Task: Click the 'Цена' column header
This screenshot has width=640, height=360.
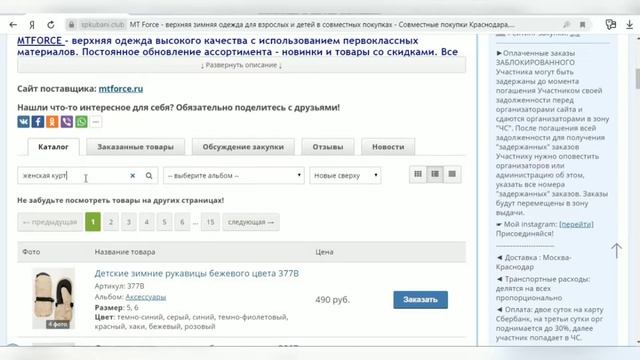Action: [324, 252]
